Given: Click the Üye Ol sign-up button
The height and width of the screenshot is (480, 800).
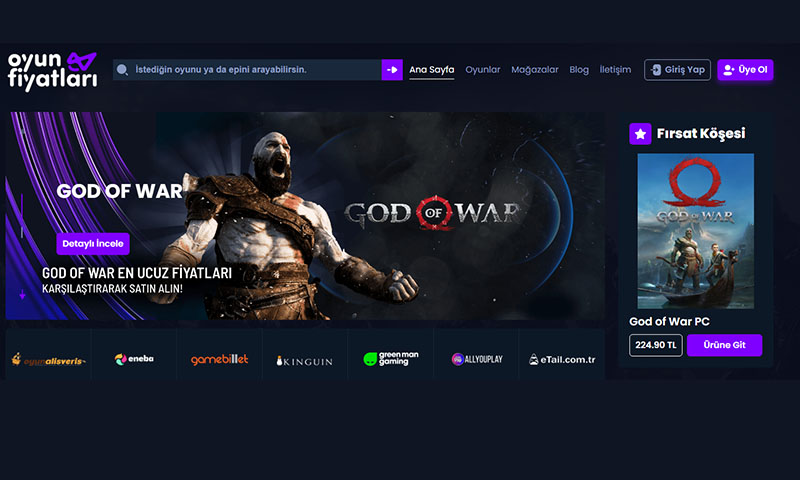Looking at the screenshot, I should pyautogui.click(x=745, y=70).
